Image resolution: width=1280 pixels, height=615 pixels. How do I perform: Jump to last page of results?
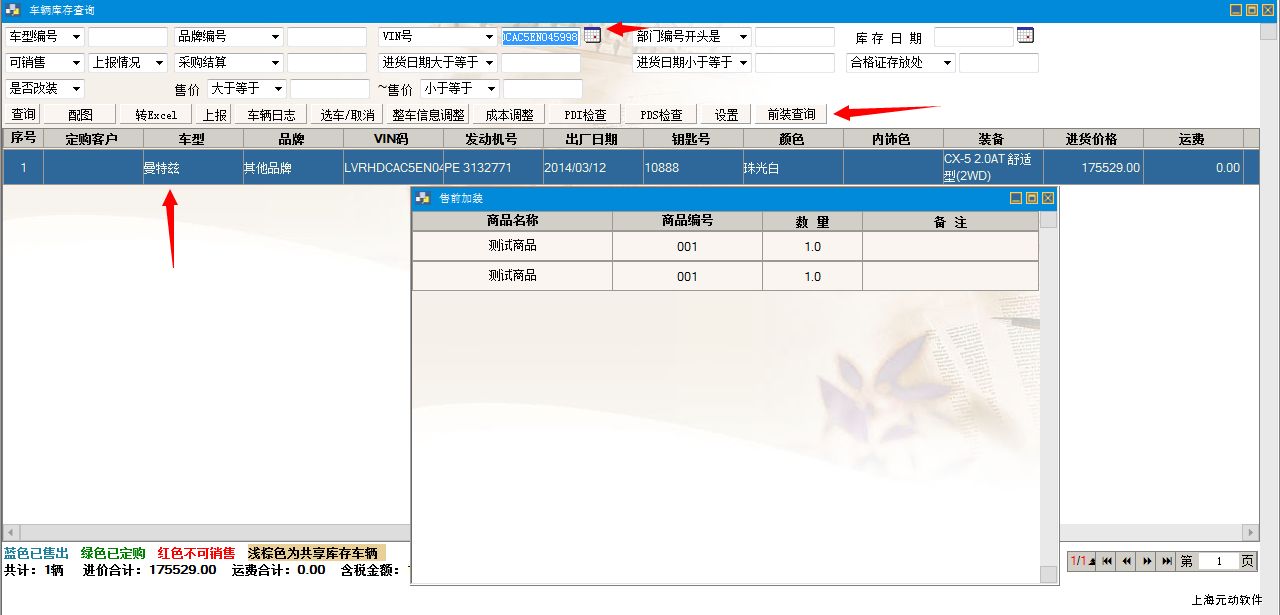coord(1166,562)
